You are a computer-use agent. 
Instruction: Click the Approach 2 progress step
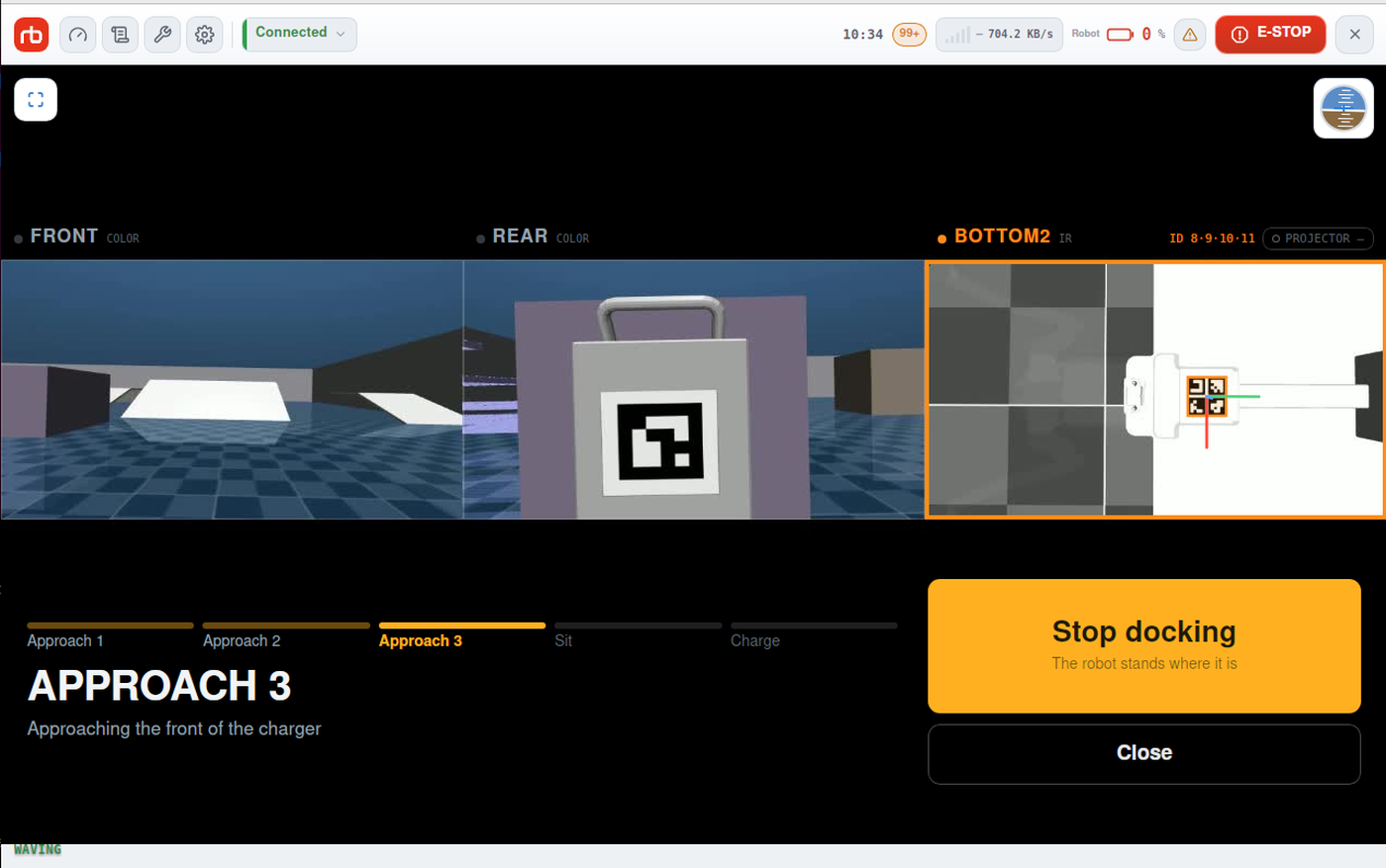286,635
